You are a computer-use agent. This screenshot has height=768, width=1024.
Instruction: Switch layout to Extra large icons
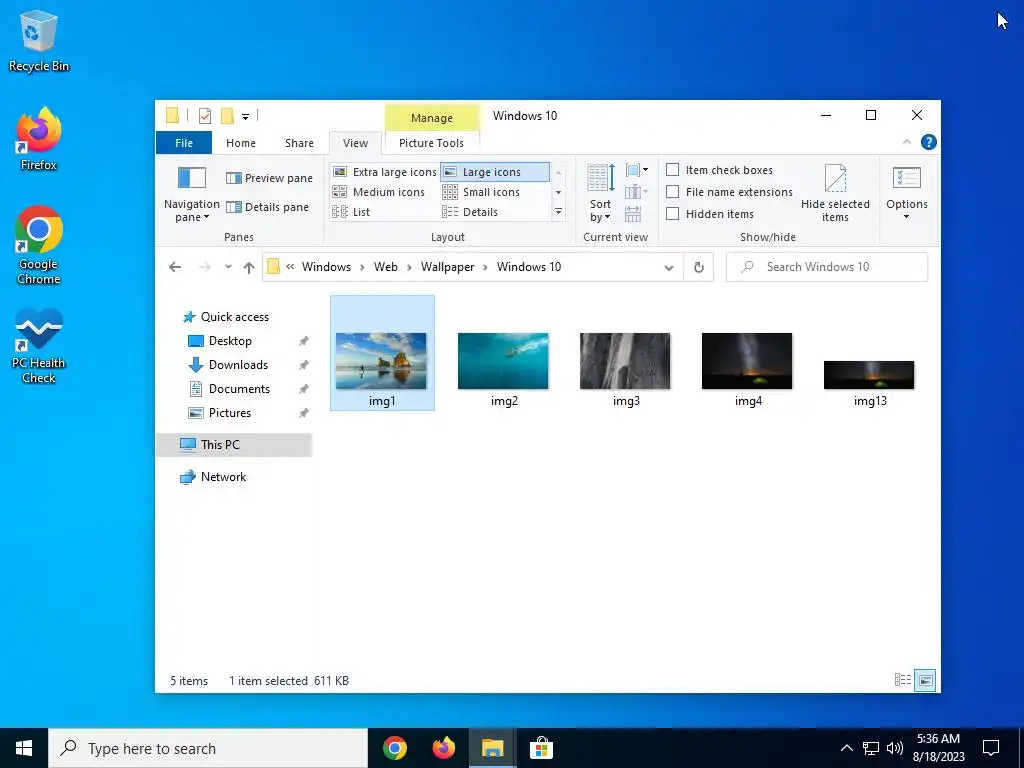tap(384, 172)
